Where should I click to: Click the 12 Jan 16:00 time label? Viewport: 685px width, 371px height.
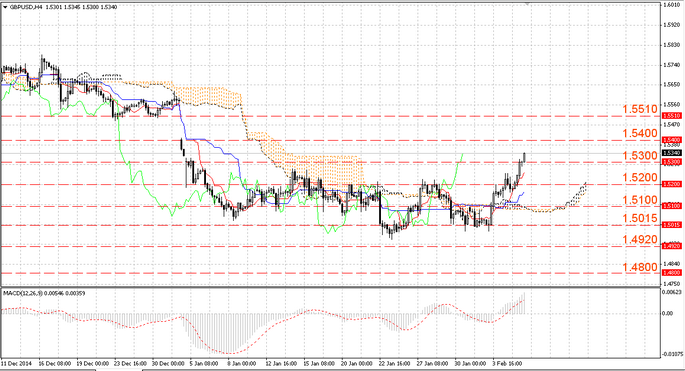click(281, 364)
